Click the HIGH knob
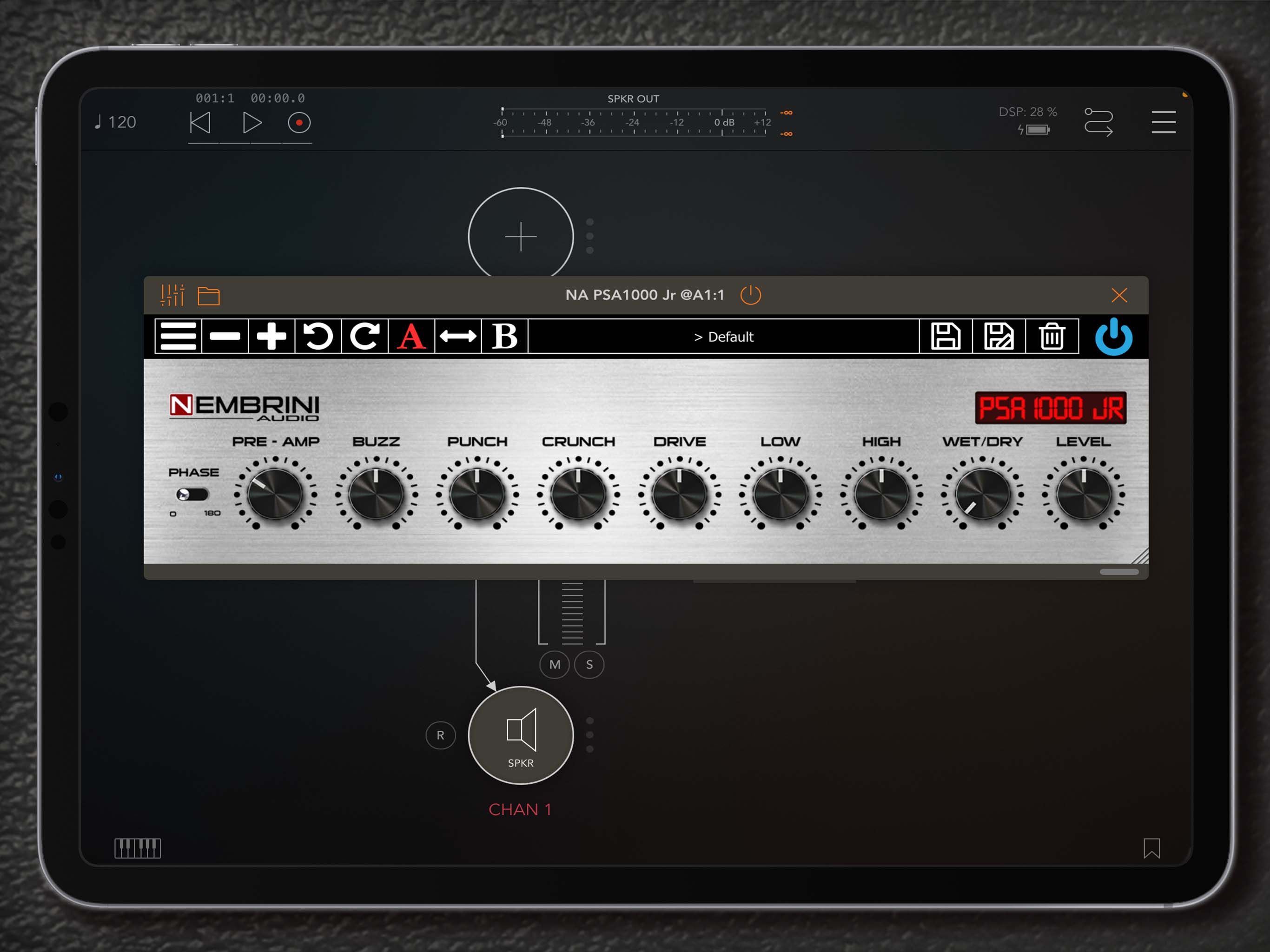The height and width of the screenshot is (952, 1270). pyautogui.click(x=881, y=494)
